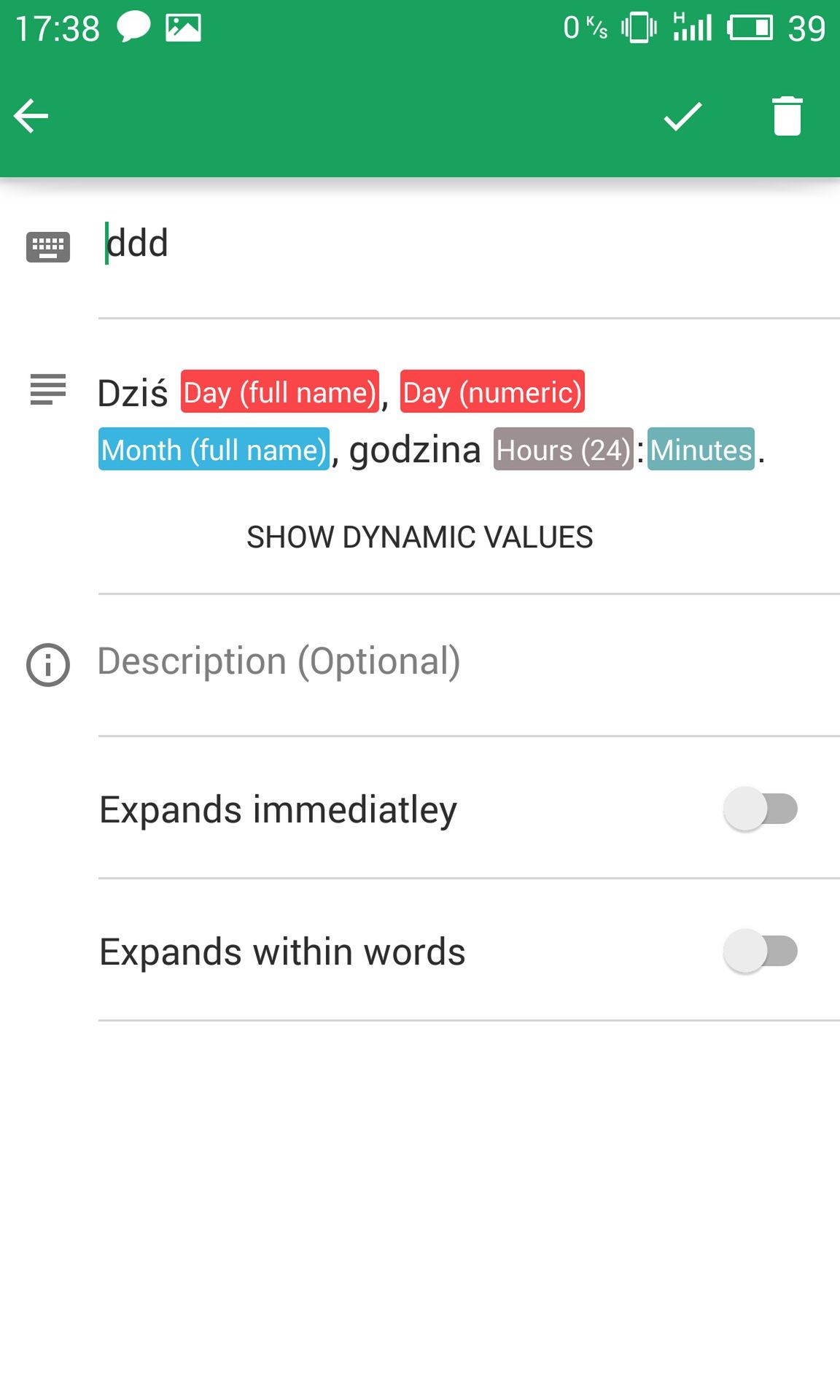Tap the vibrate mode icon in status bar
Viewport: 840px width, 1400px height.
point(639,28)
